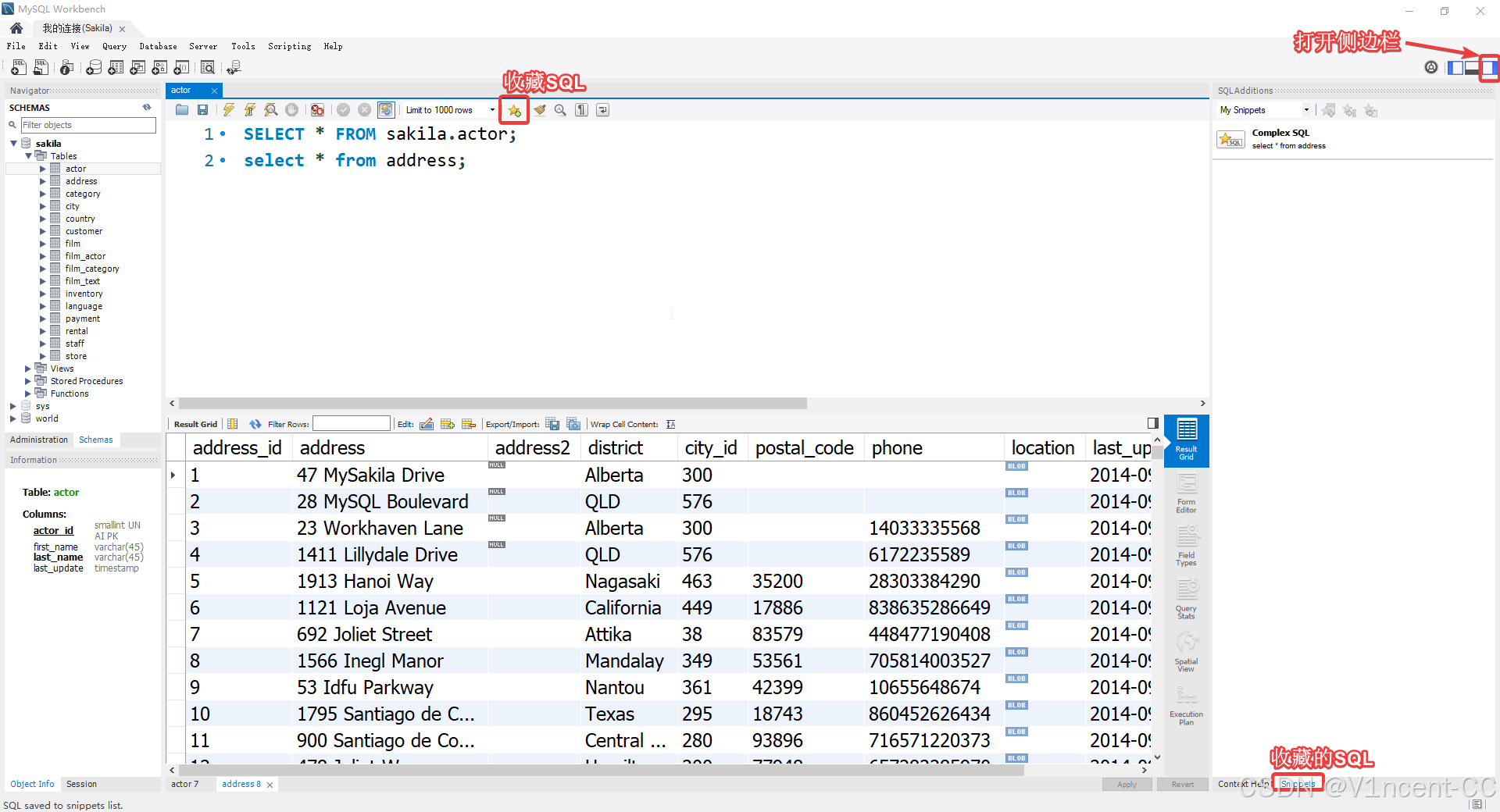
Task: Reconnect to DBMS icon
Action: coord(234,68)
